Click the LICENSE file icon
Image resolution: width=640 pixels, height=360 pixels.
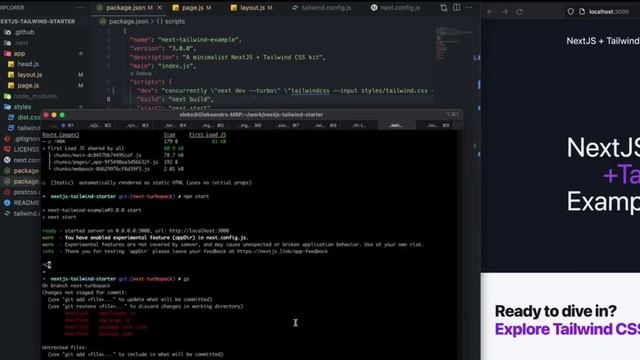pyautogui.click(x=7, y=149)
